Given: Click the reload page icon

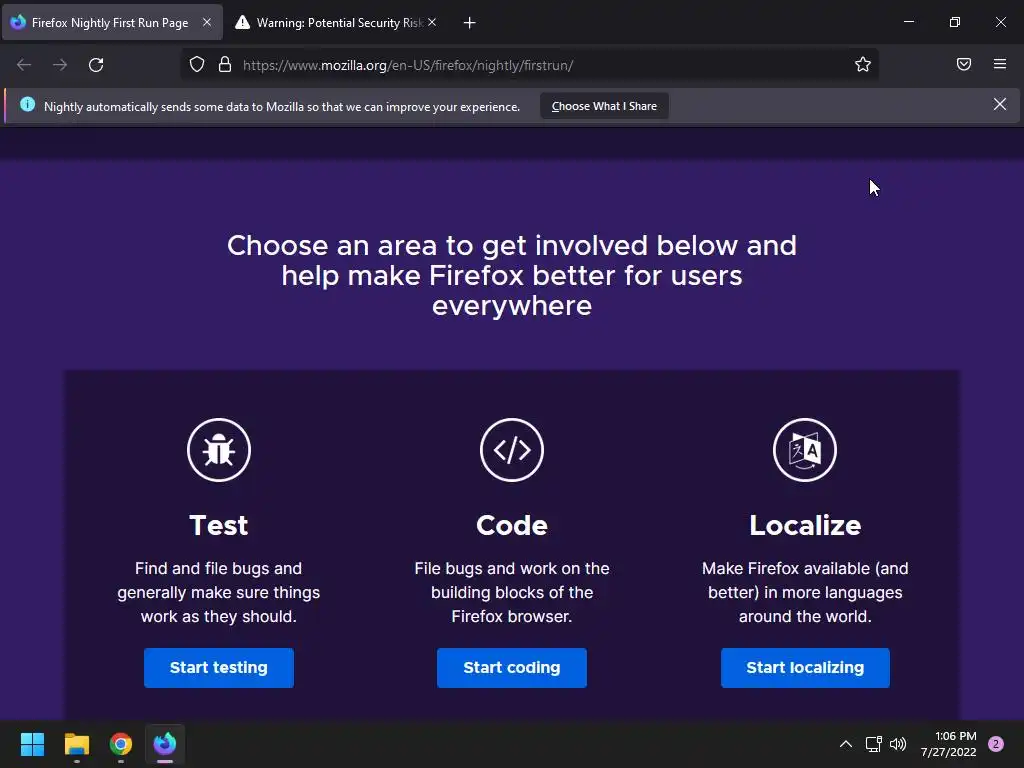Looking at the screenshot, I should [x=96, y=65].
